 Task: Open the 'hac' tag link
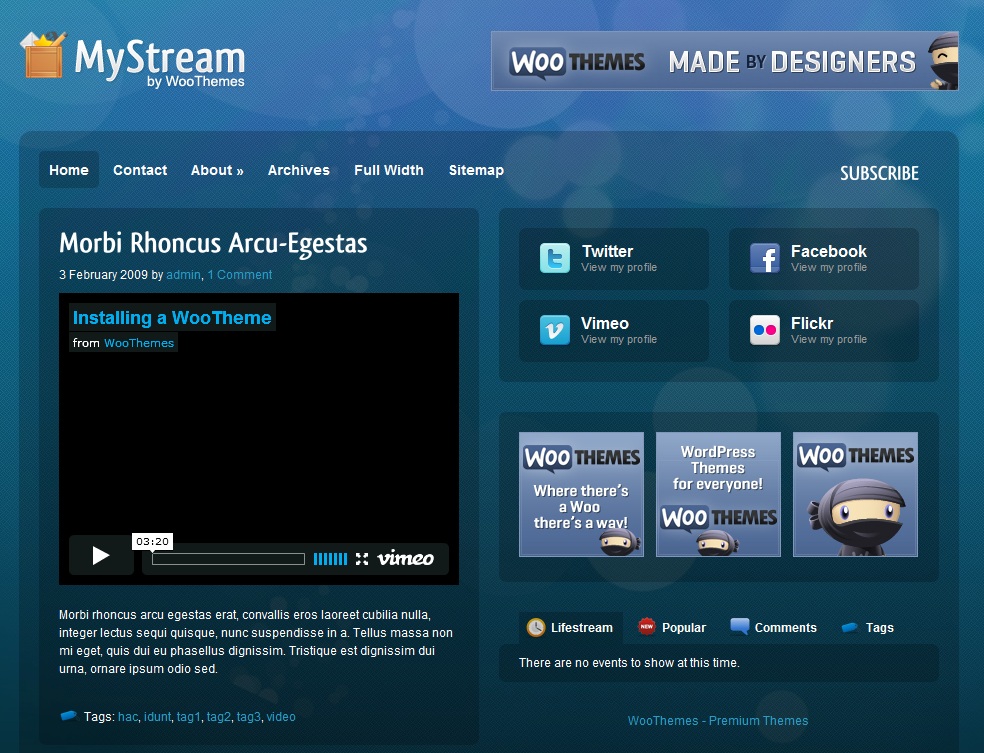[128, 717]
